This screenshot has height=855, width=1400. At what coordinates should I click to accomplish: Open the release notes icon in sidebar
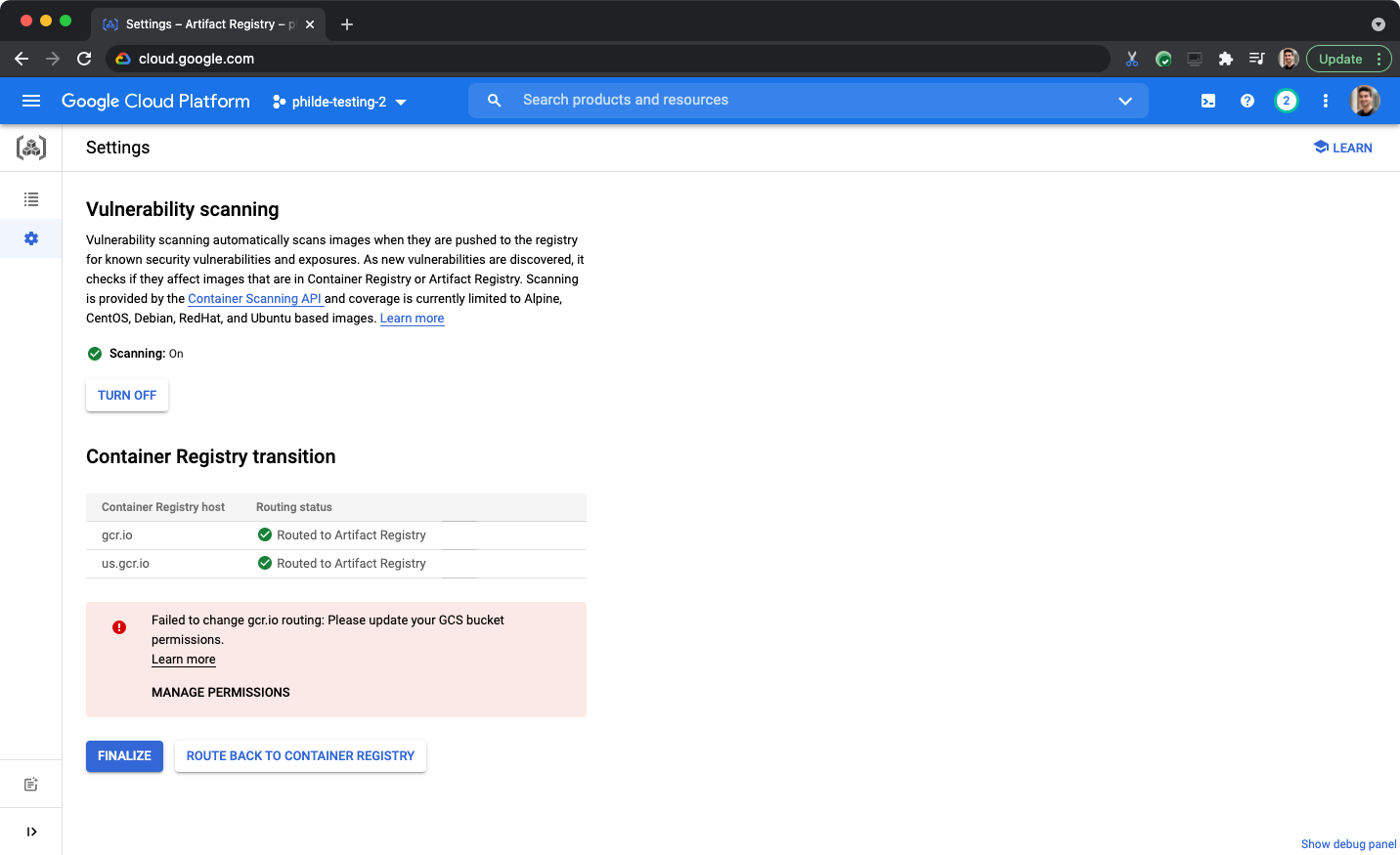(x=31, y=785)
